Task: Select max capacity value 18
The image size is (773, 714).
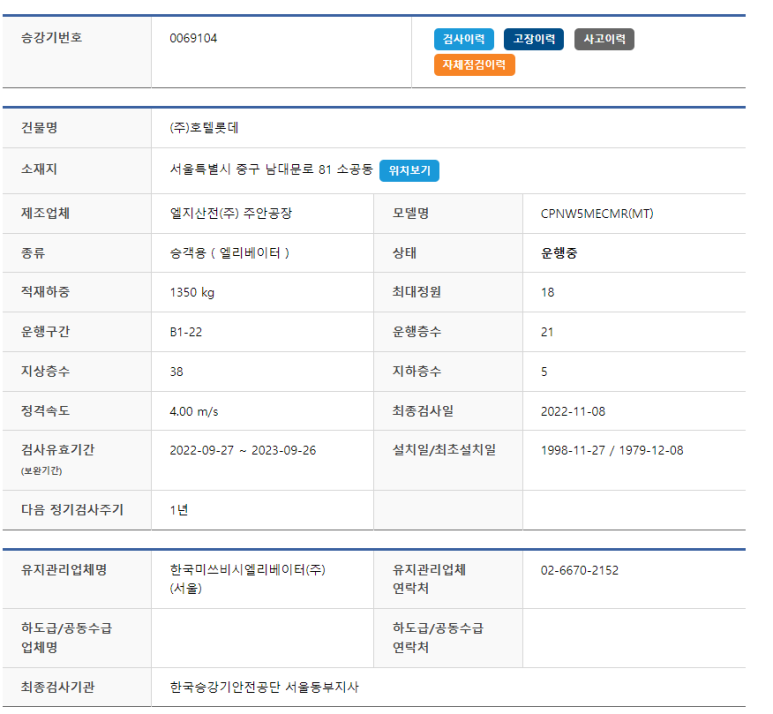Action: pyautogui.click(x=547, y=293)
